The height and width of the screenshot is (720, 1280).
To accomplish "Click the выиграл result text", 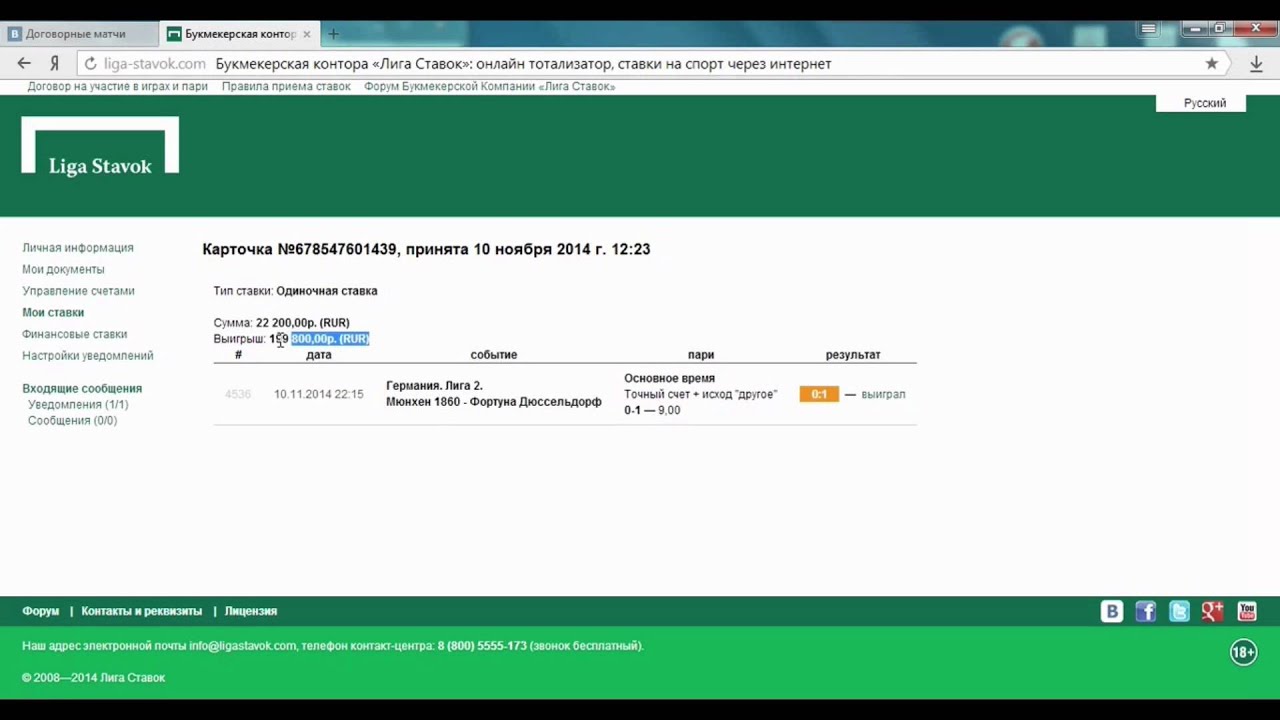I will point(883,394).
